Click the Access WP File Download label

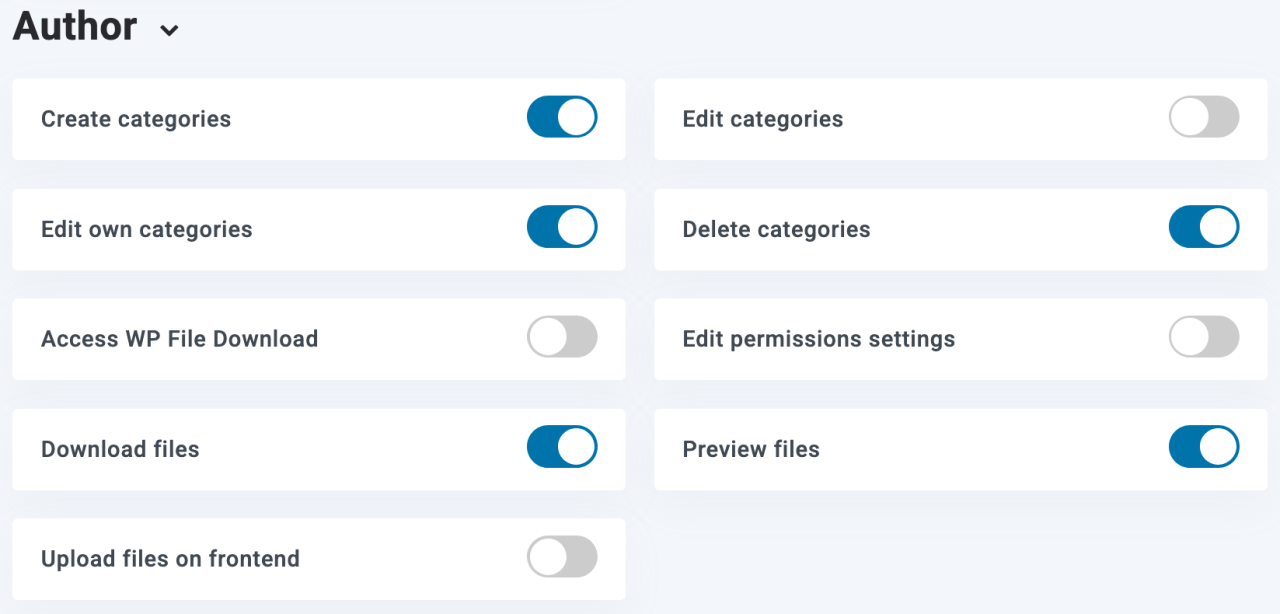pos(180,339)
